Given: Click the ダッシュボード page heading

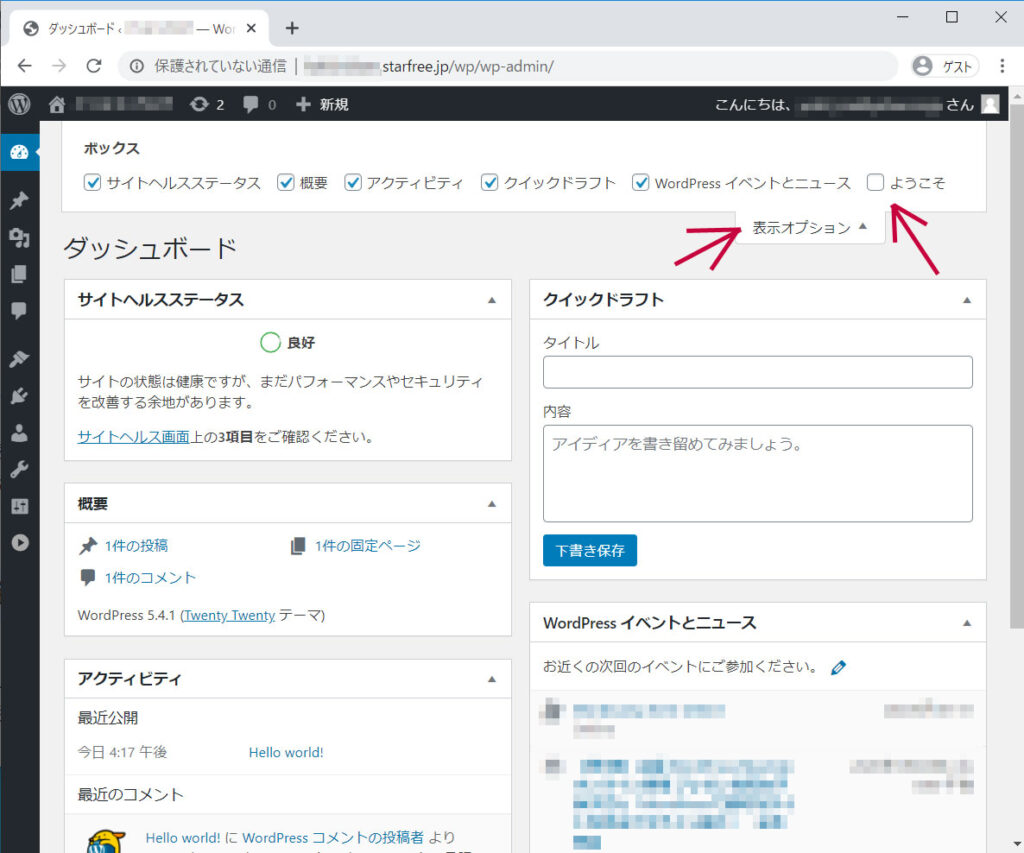Looking at the screenshot, I should [150, 249].
